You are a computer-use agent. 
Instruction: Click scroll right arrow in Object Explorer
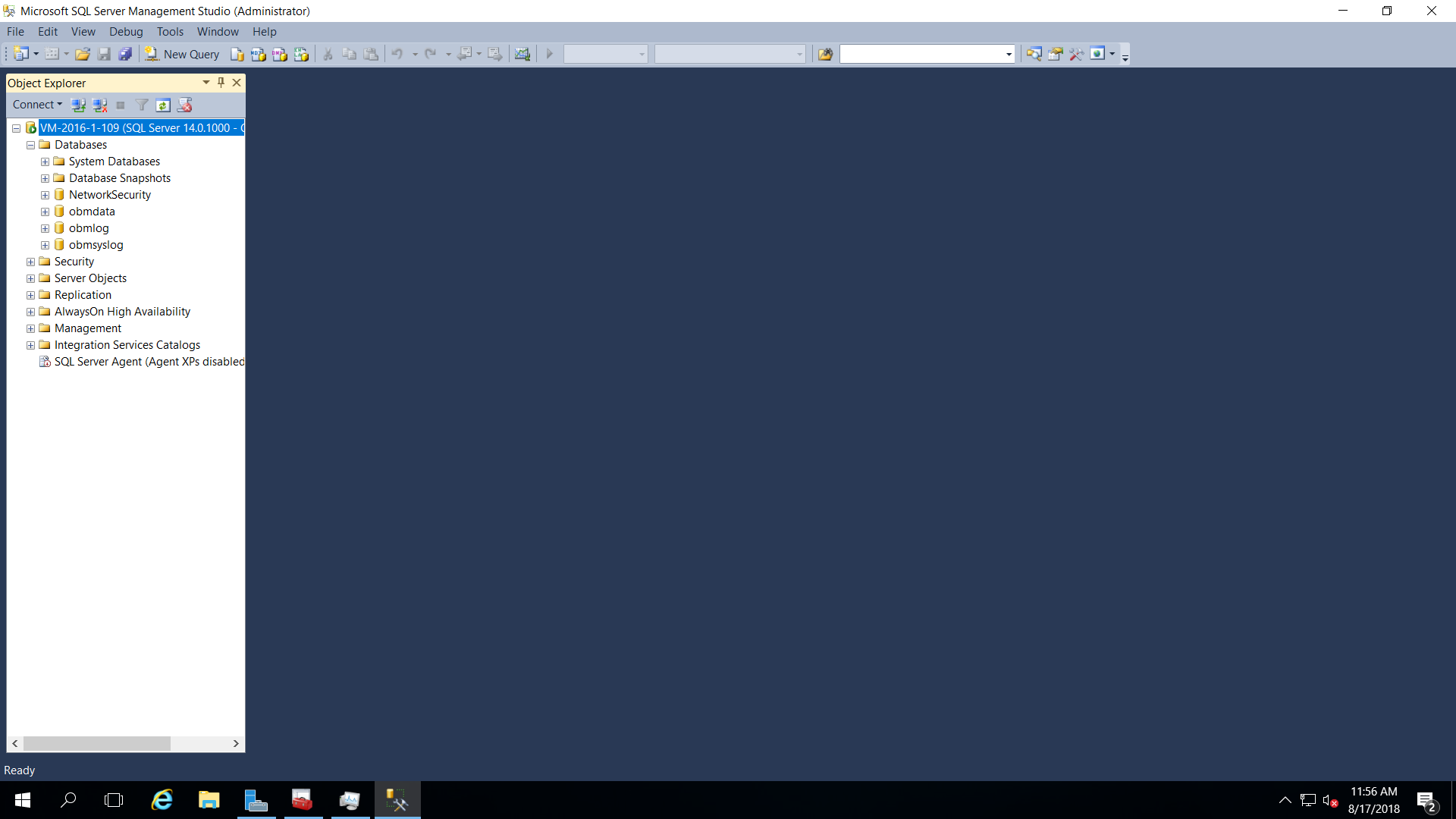click(x=236, y=744)
